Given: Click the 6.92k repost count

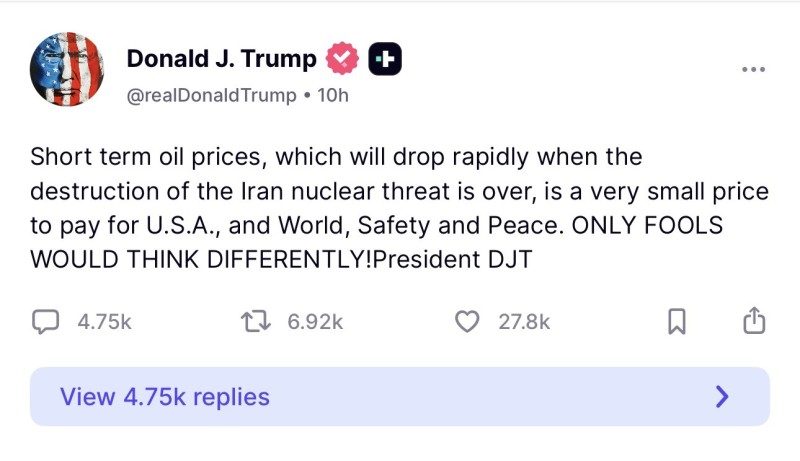Looking at the screenshot, I should tap(315, 321).
